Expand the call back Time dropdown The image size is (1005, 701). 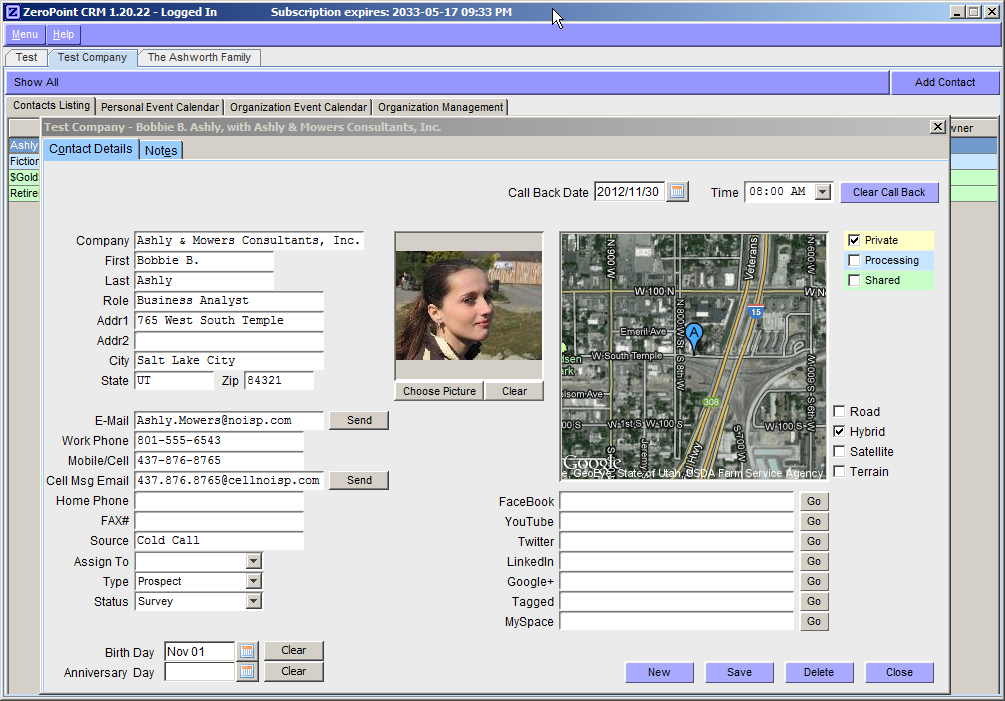click(x=822, y=192)
